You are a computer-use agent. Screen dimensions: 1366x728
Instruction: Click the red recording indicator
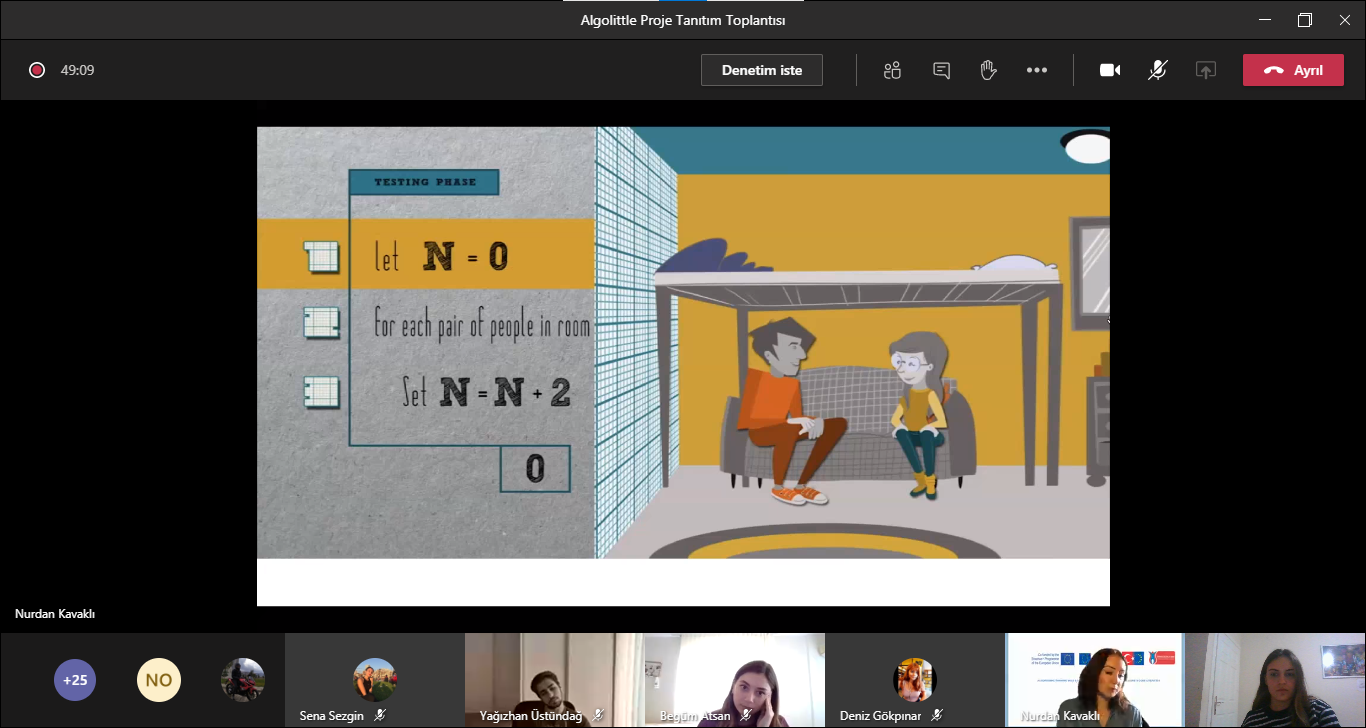pos(37,70)
